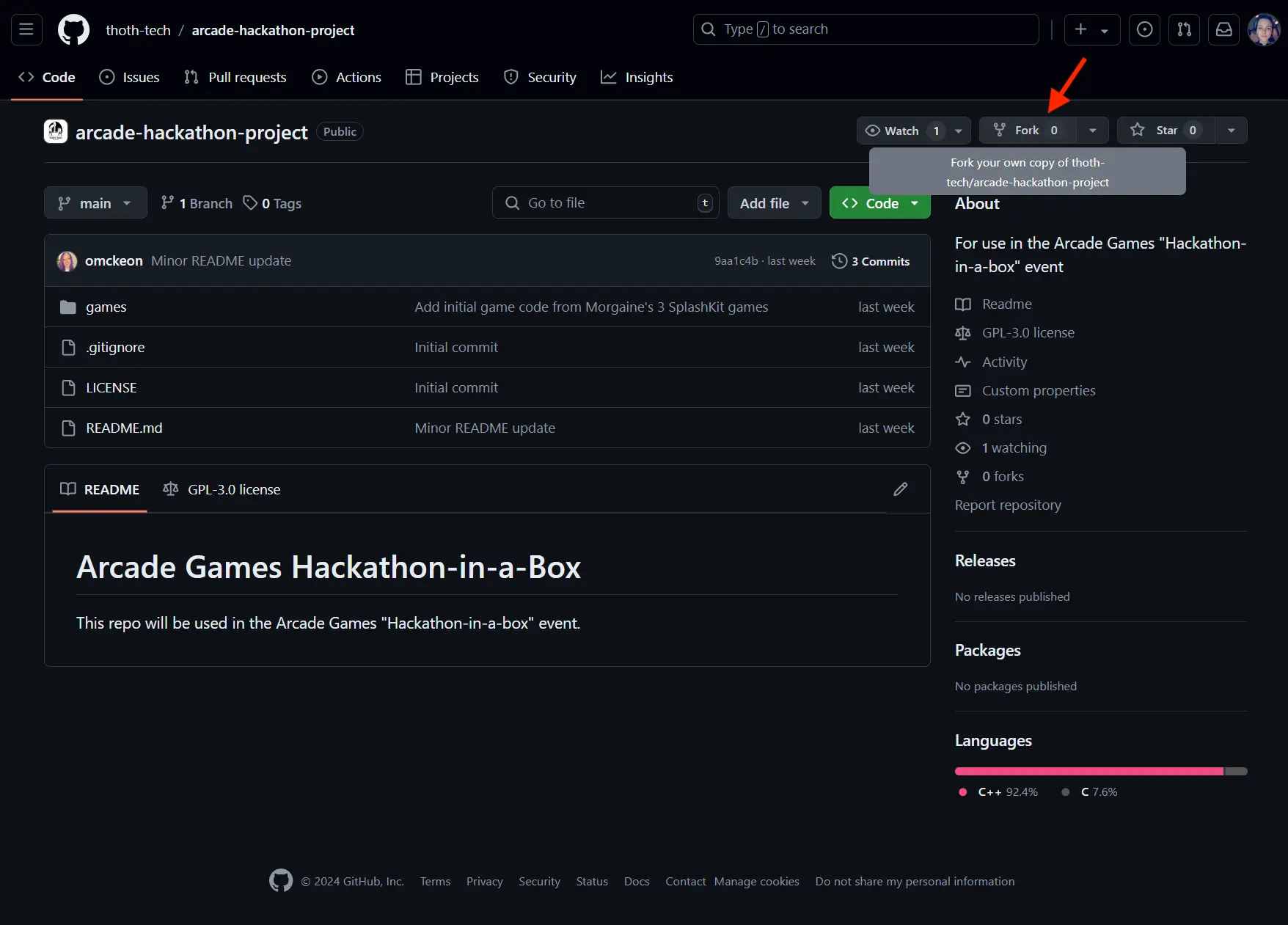Open the Add file dropdown
The height and width of the screenshot is (925, 1288).
(x=774, y=202)
